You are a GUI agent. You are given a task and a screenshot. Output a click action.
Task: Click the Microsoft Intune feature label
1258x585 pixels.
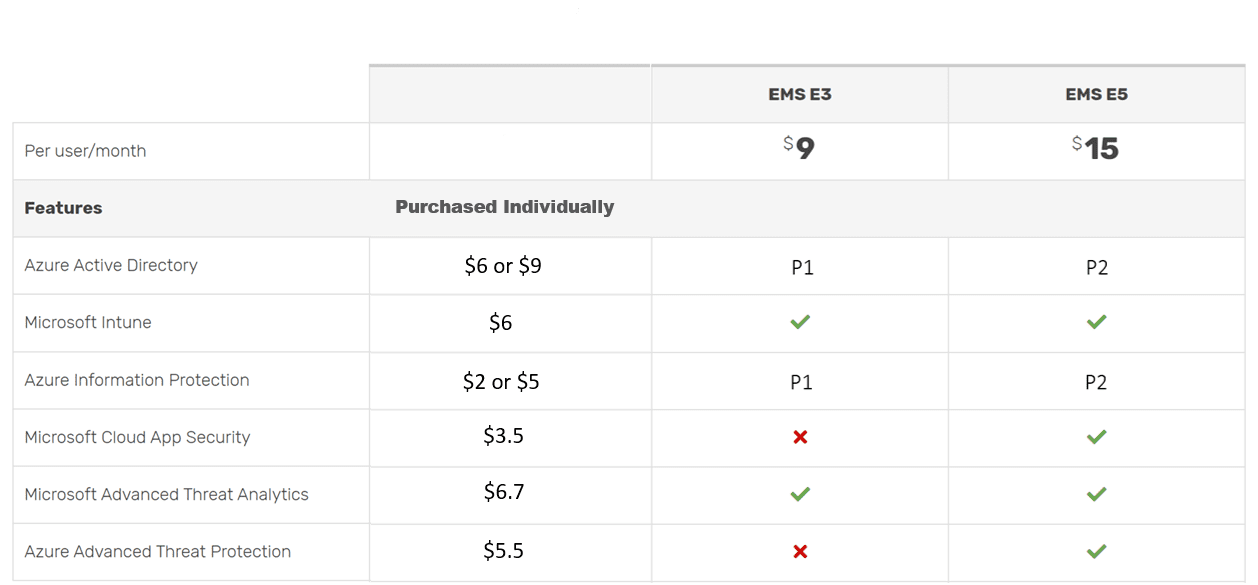coord(88,322)
